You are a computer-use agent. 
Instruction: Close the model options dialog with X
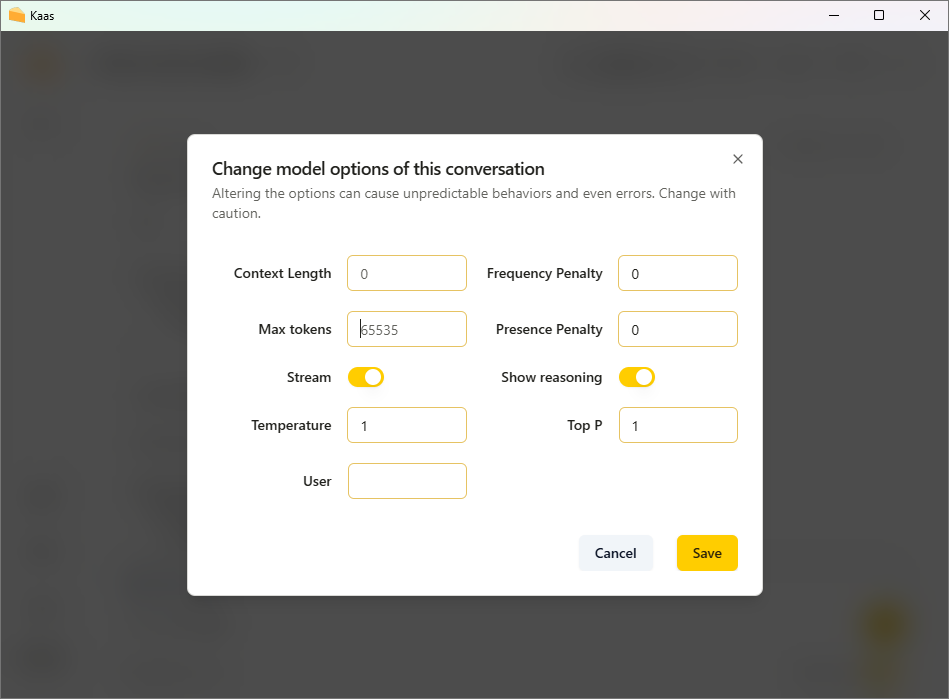pos(738,159)
